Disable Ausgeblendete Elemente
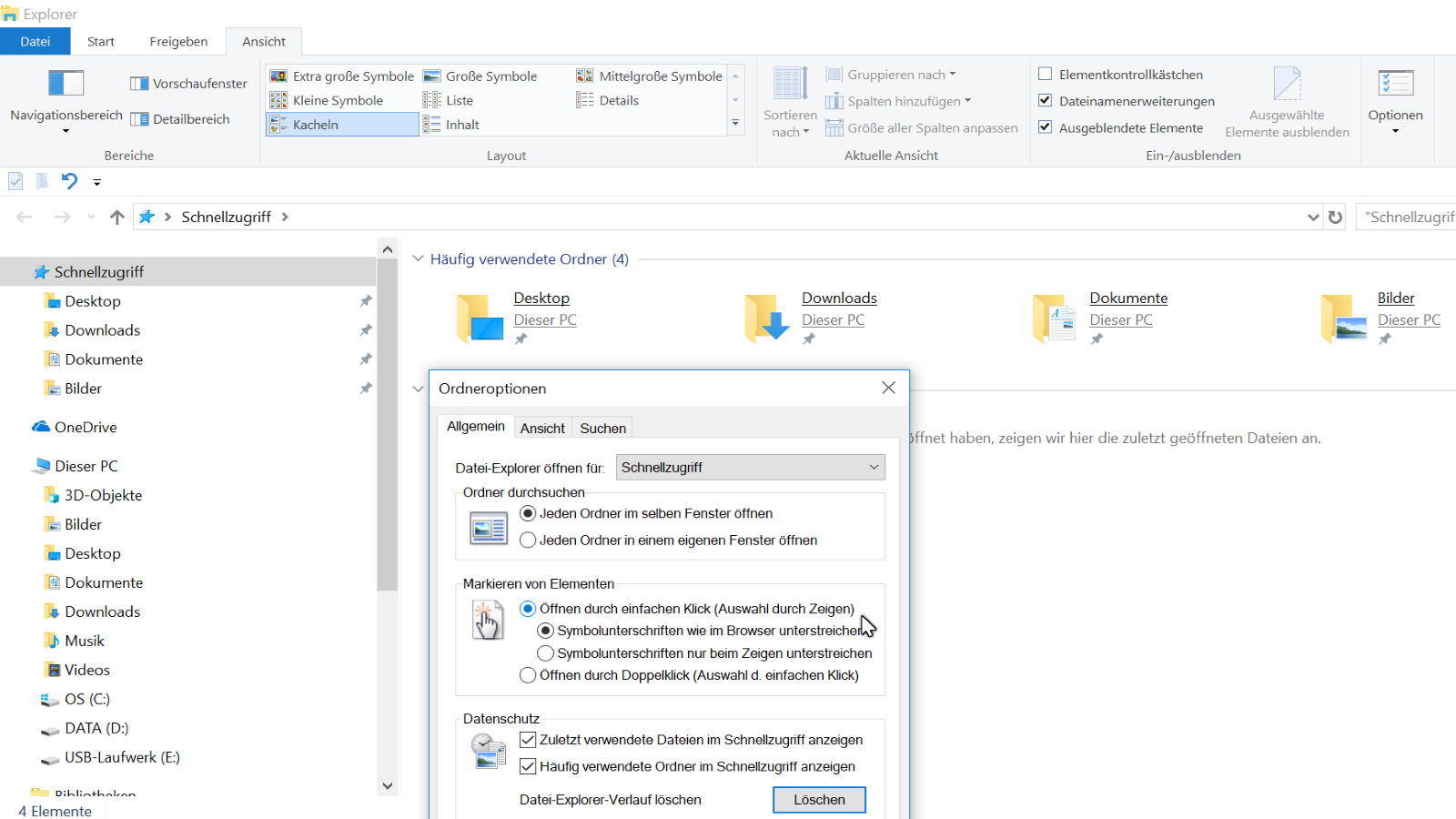This screenshot has width=1456, height=819. 1045,127
